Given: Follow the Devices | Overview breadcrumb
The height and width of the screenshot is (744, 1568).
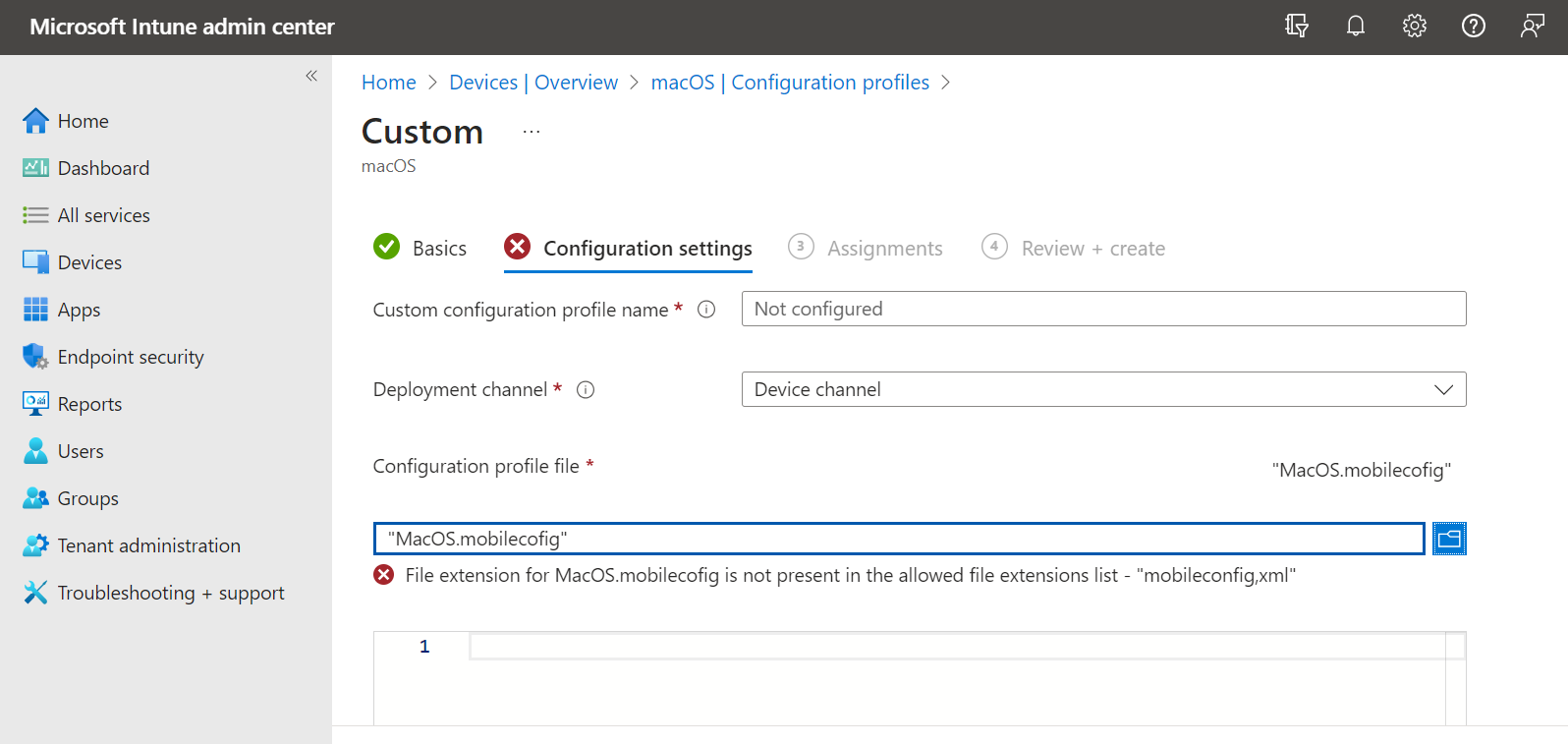Looking at the screenshot, I should (533, 83).
